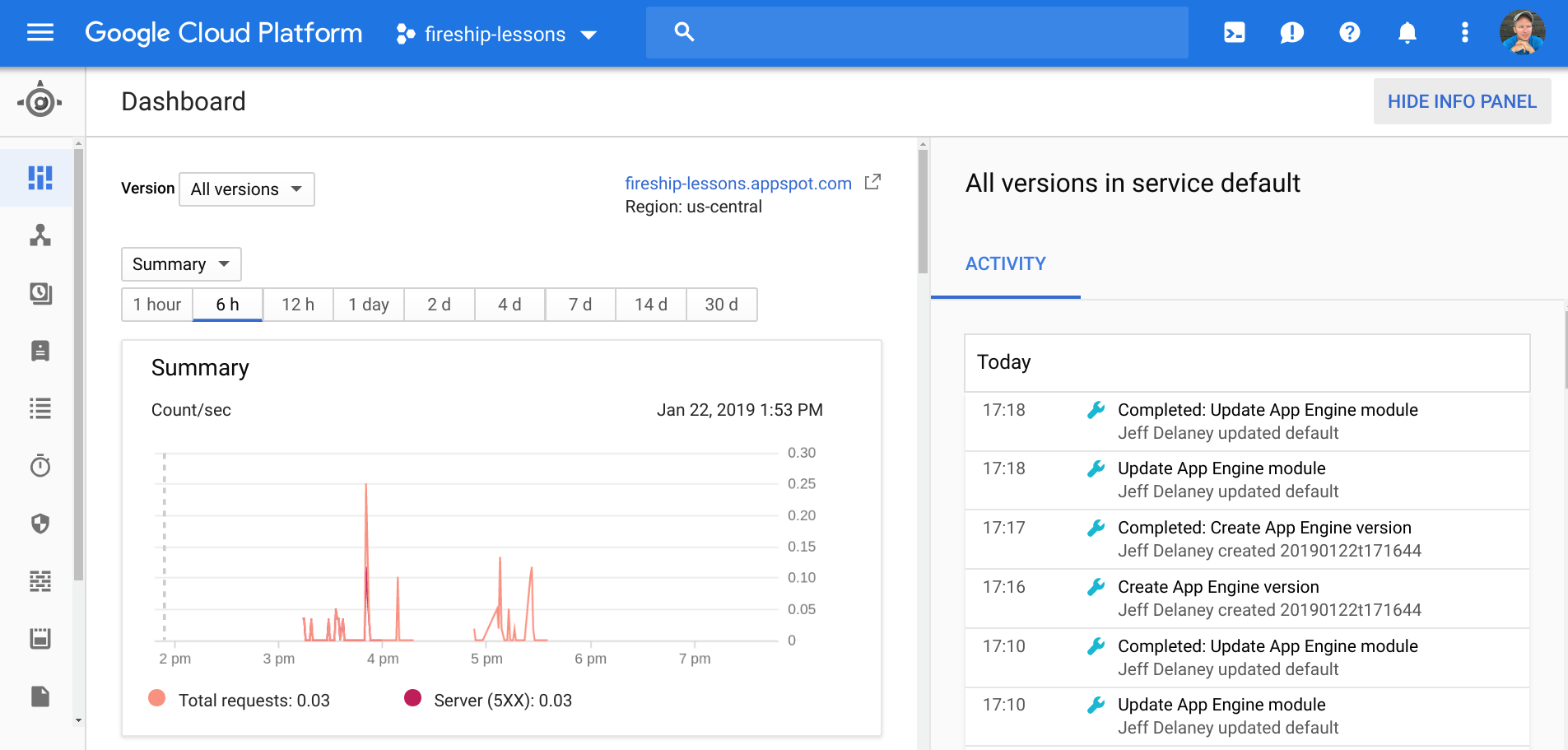The image size is (1568, 750).
Task: Open Task queues from the sidebar
Action: pos(40,408)
